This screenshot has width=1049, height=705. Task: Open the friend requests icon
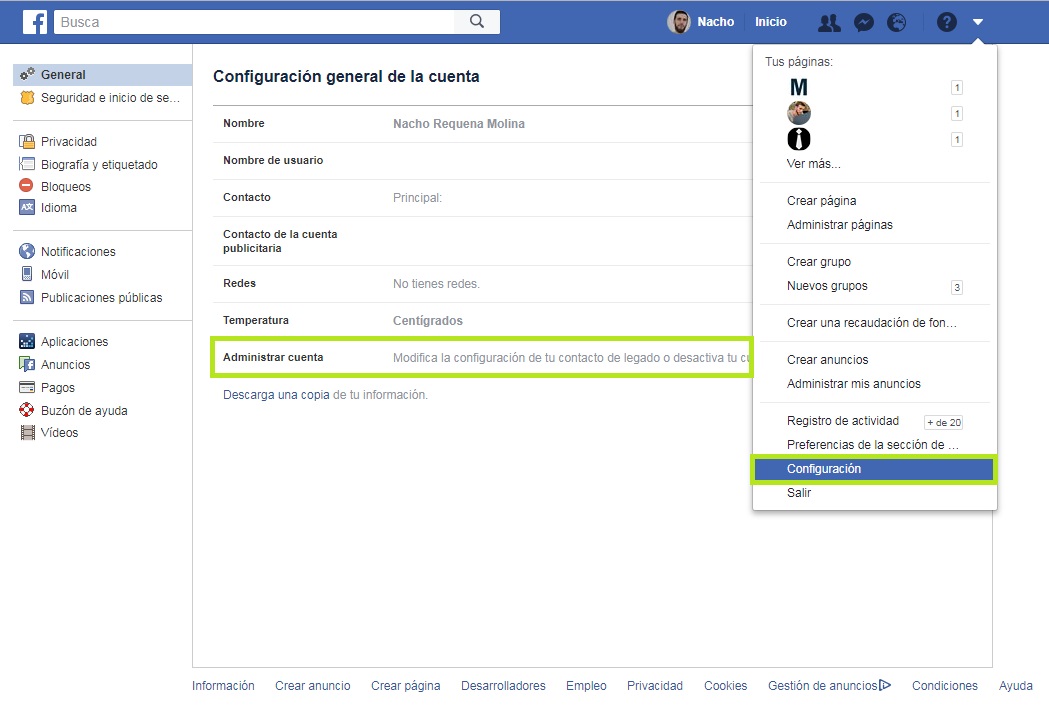pyautogui.click(x=829, y=22)
